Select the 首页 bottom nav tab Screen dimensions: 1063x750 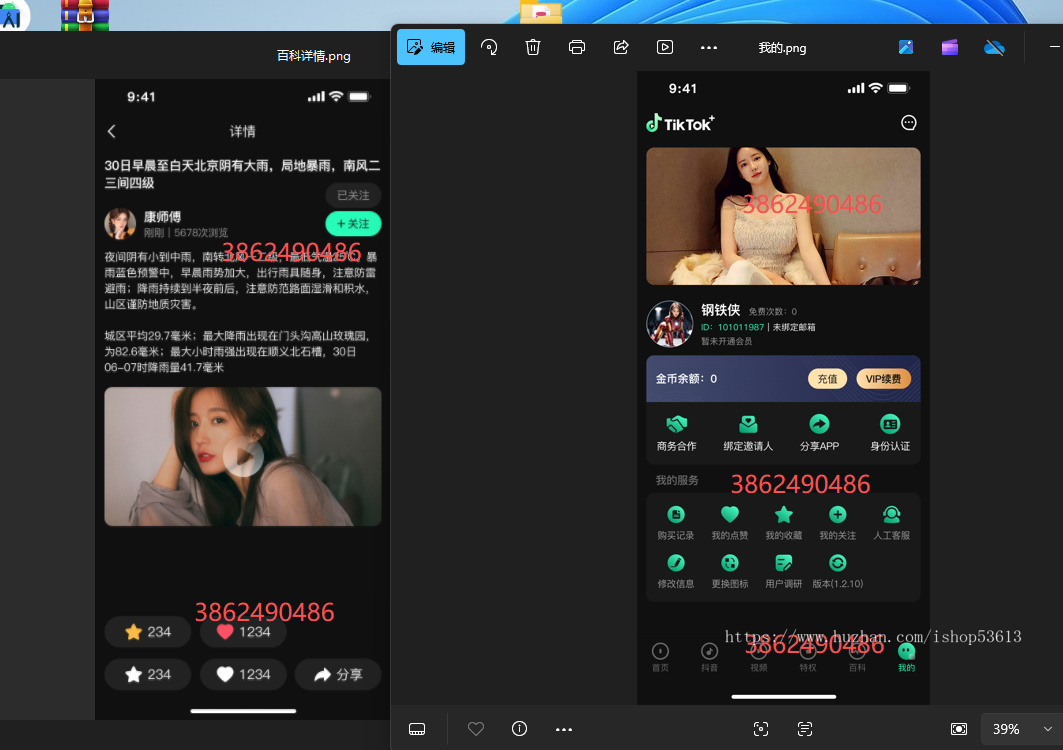tap(660, 657)
